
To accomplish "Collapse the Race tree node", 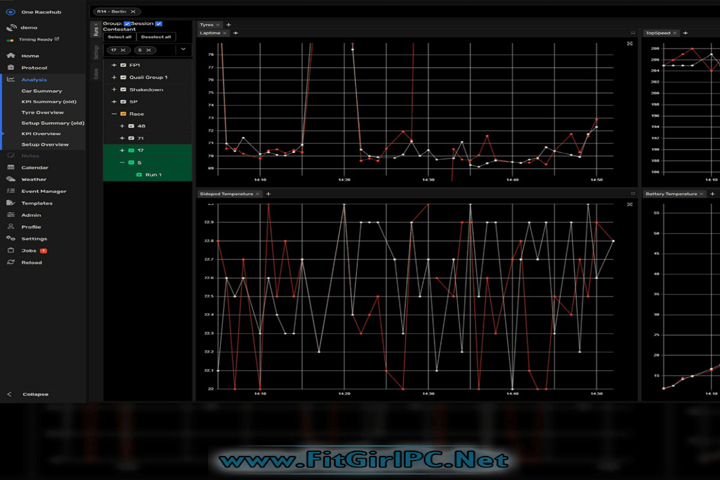I will click(114, 114).
